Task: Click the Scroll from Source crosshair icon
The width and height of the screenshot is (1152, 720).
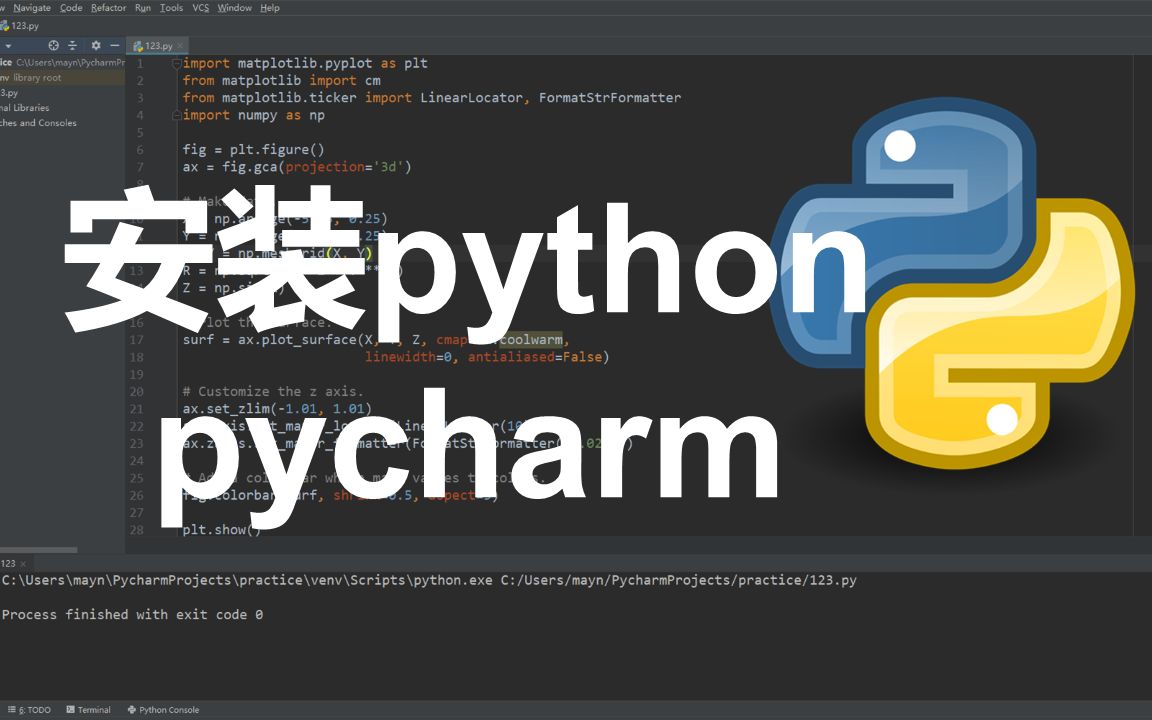Action: coord(53,45)
